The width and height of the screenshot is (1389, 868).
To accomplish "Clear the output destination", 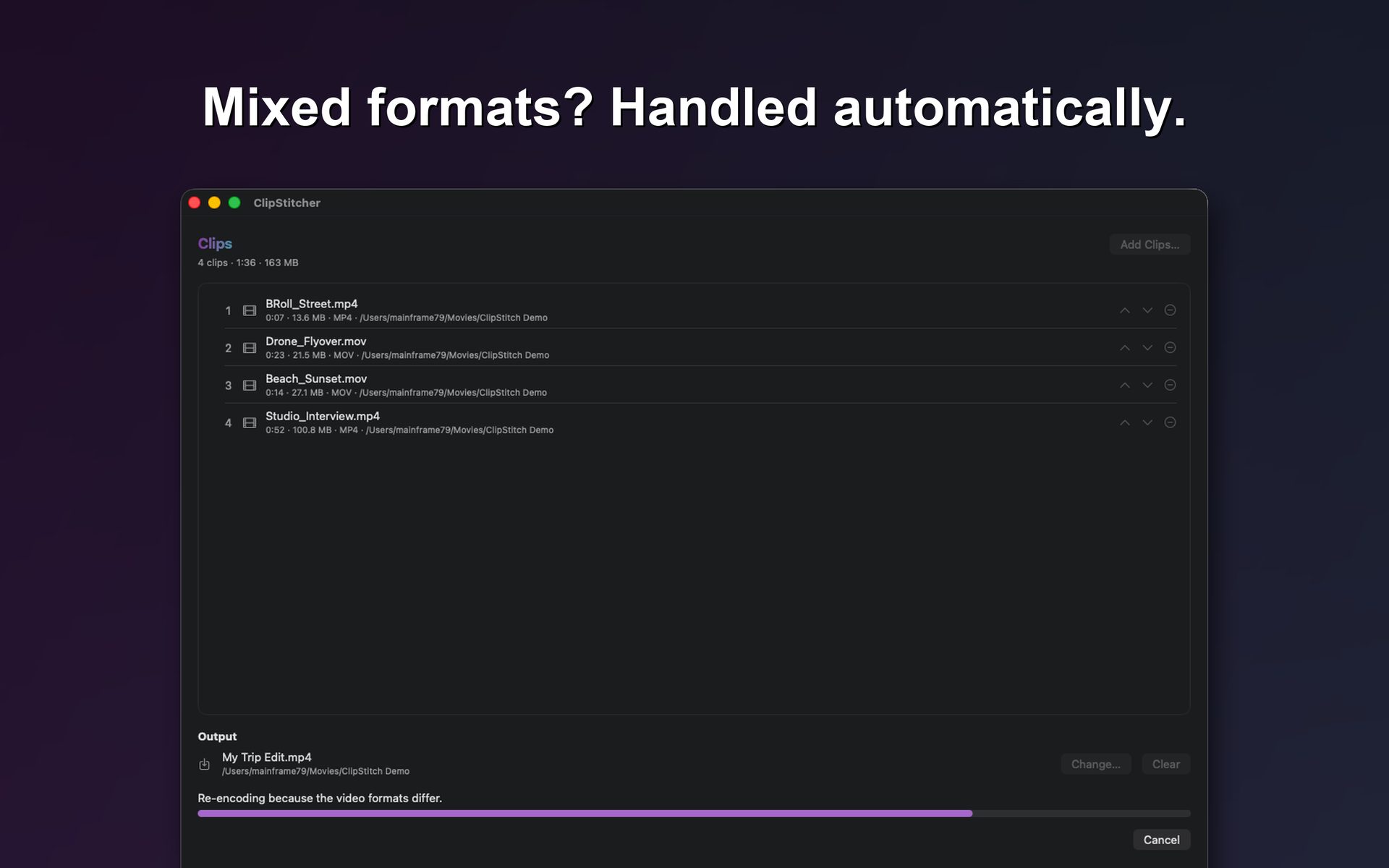I will (1165, 764).
